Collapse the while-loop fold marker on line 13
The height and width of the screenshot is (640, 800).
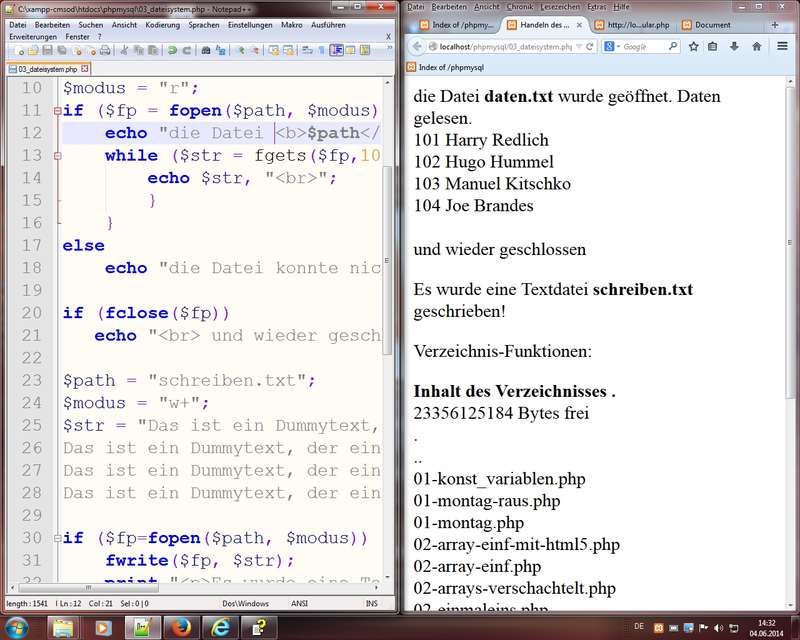pos(58,156)
